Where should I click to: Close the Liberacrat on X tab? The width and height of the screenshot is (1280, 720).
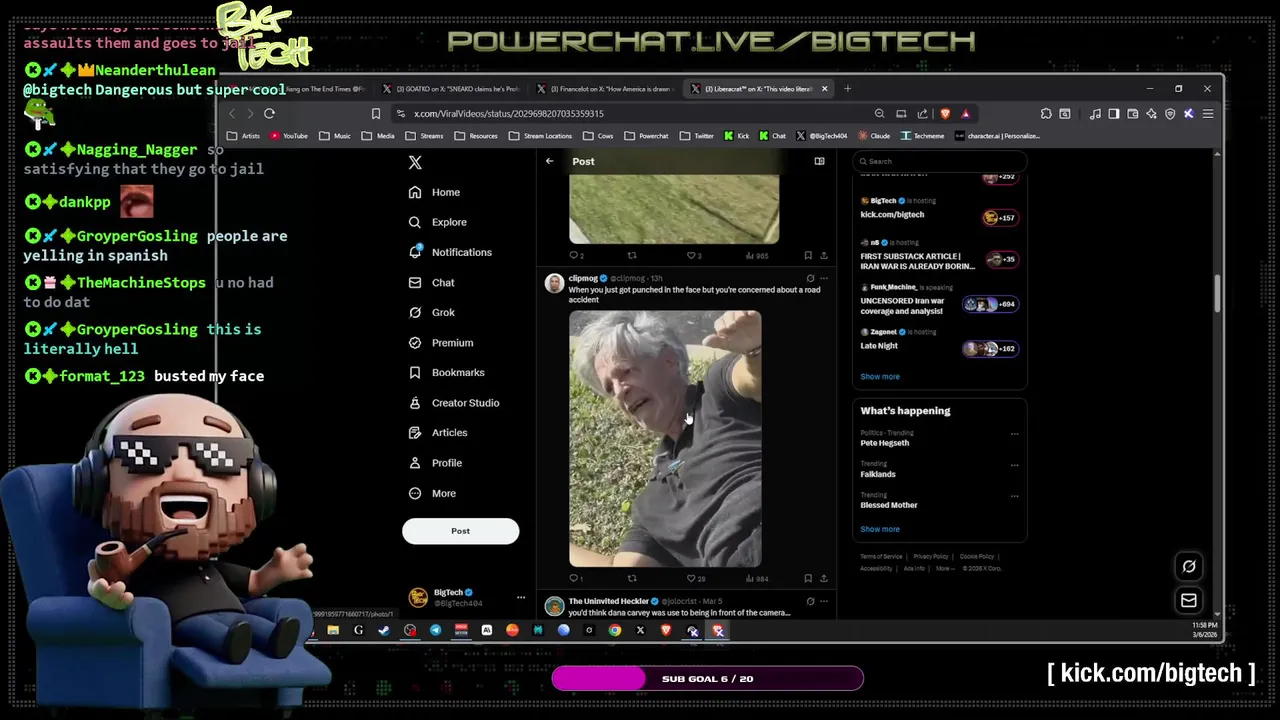pos(824,89)
